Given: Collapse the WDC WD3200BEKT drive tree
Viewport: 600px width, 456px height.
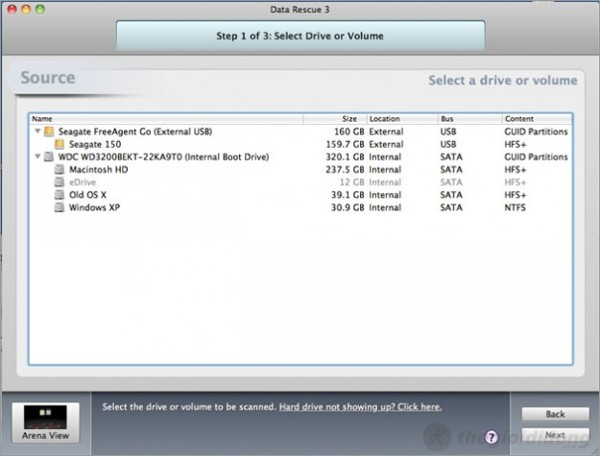Looking at the screenshot, I should 37,157.
